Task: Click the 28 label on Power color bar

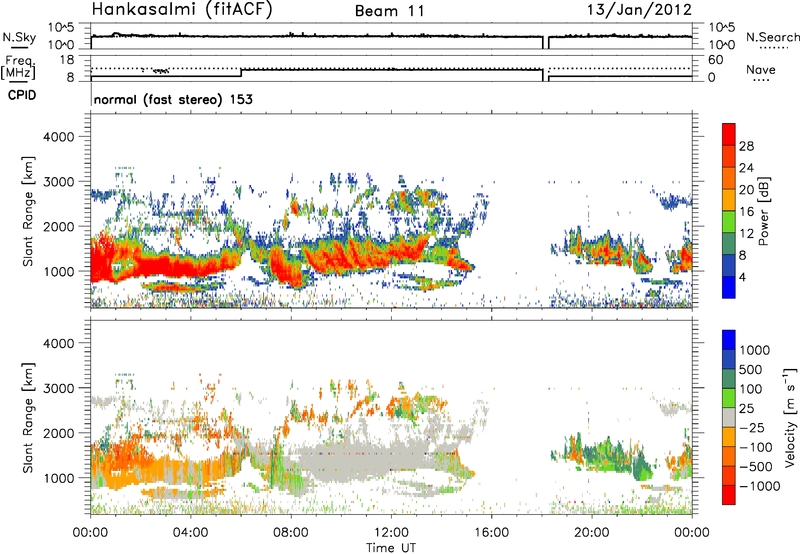Action: pos(746,146)
